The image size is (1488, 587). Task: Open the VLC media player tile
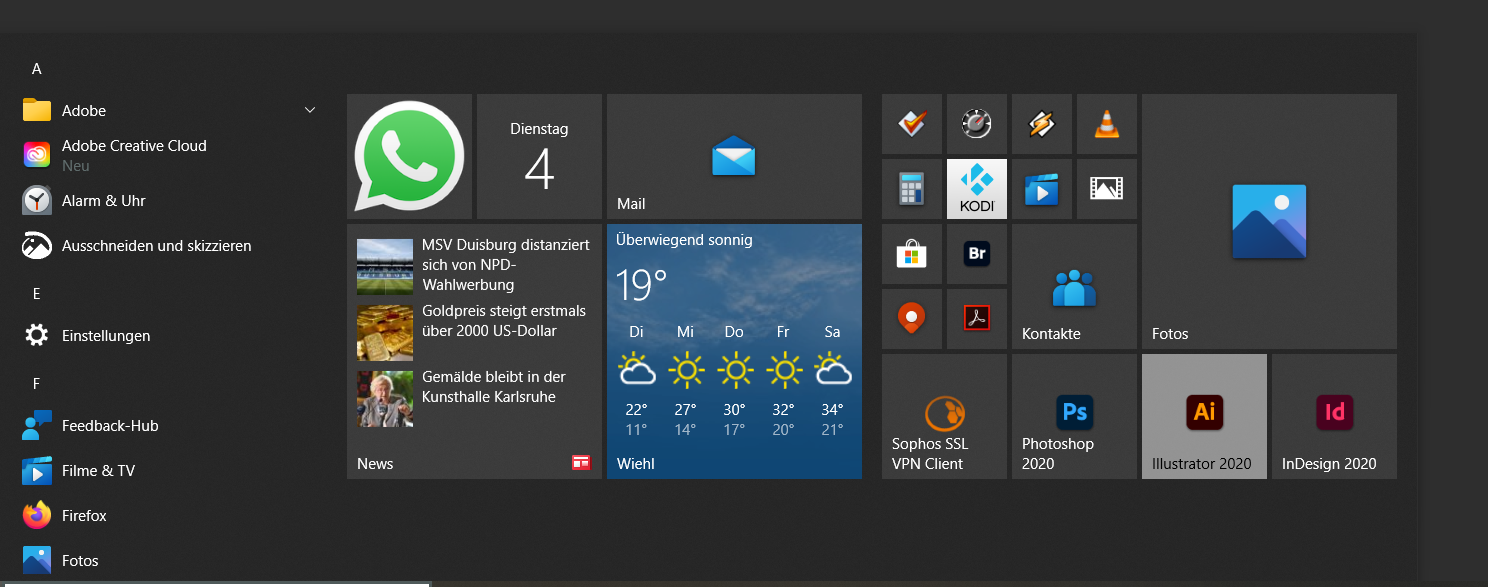(x=1107, y=124)
